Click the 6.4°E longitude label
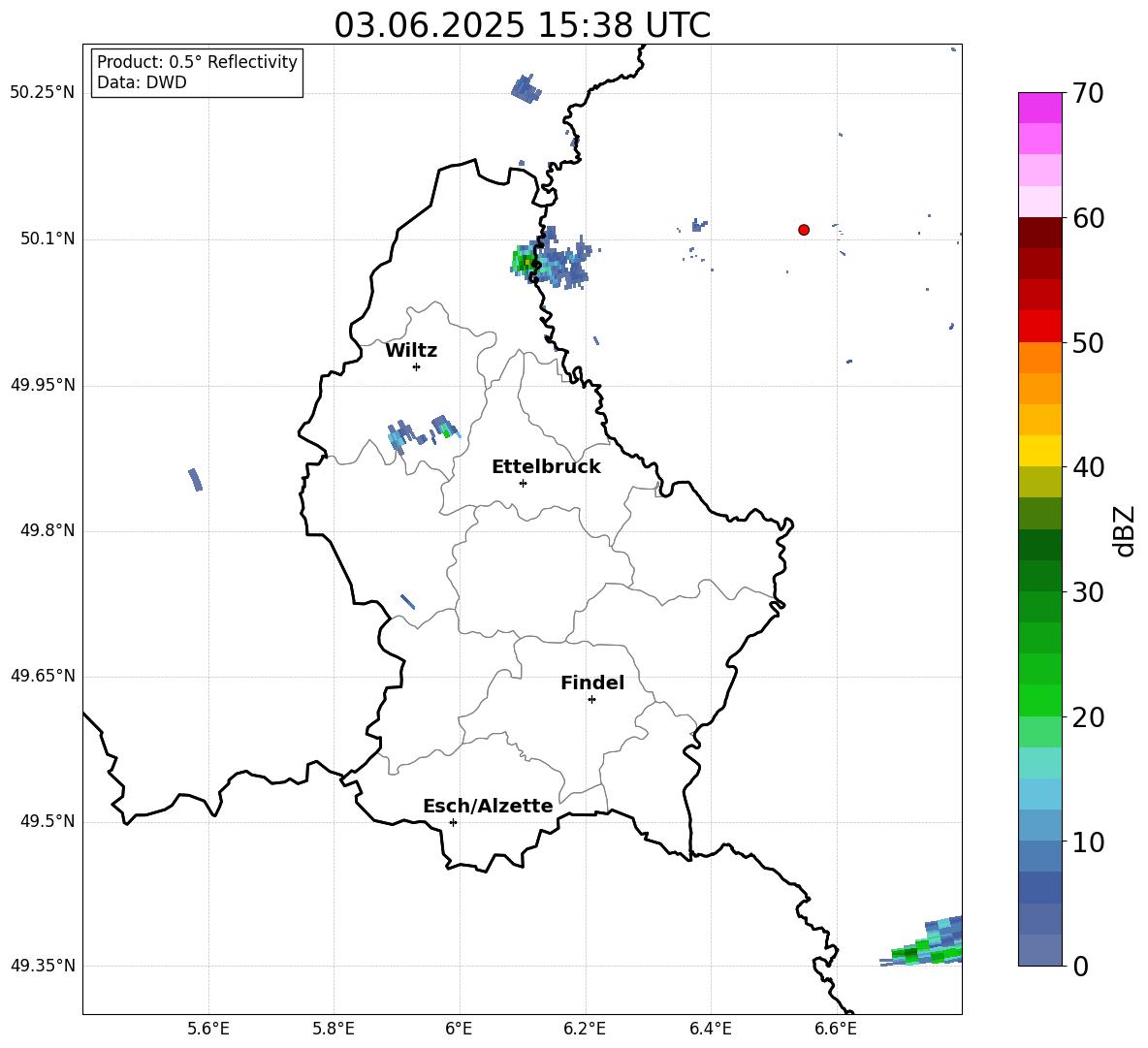The width and height of the screenshot is (1148, 1048). [710, 1029]
